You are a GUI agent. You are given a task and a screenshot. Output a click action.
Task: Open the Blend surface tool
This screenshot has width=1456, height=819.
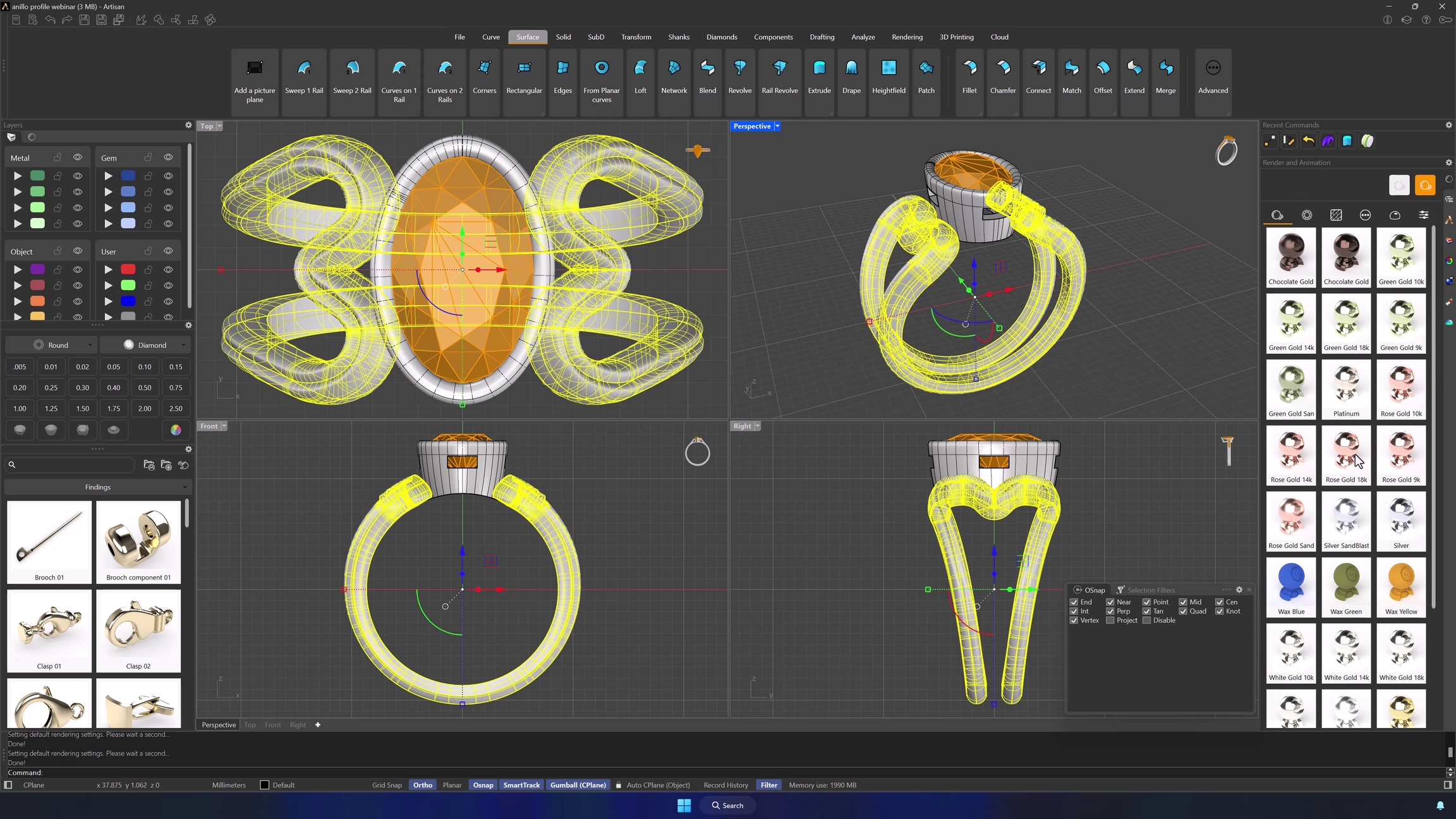(707, 77)
